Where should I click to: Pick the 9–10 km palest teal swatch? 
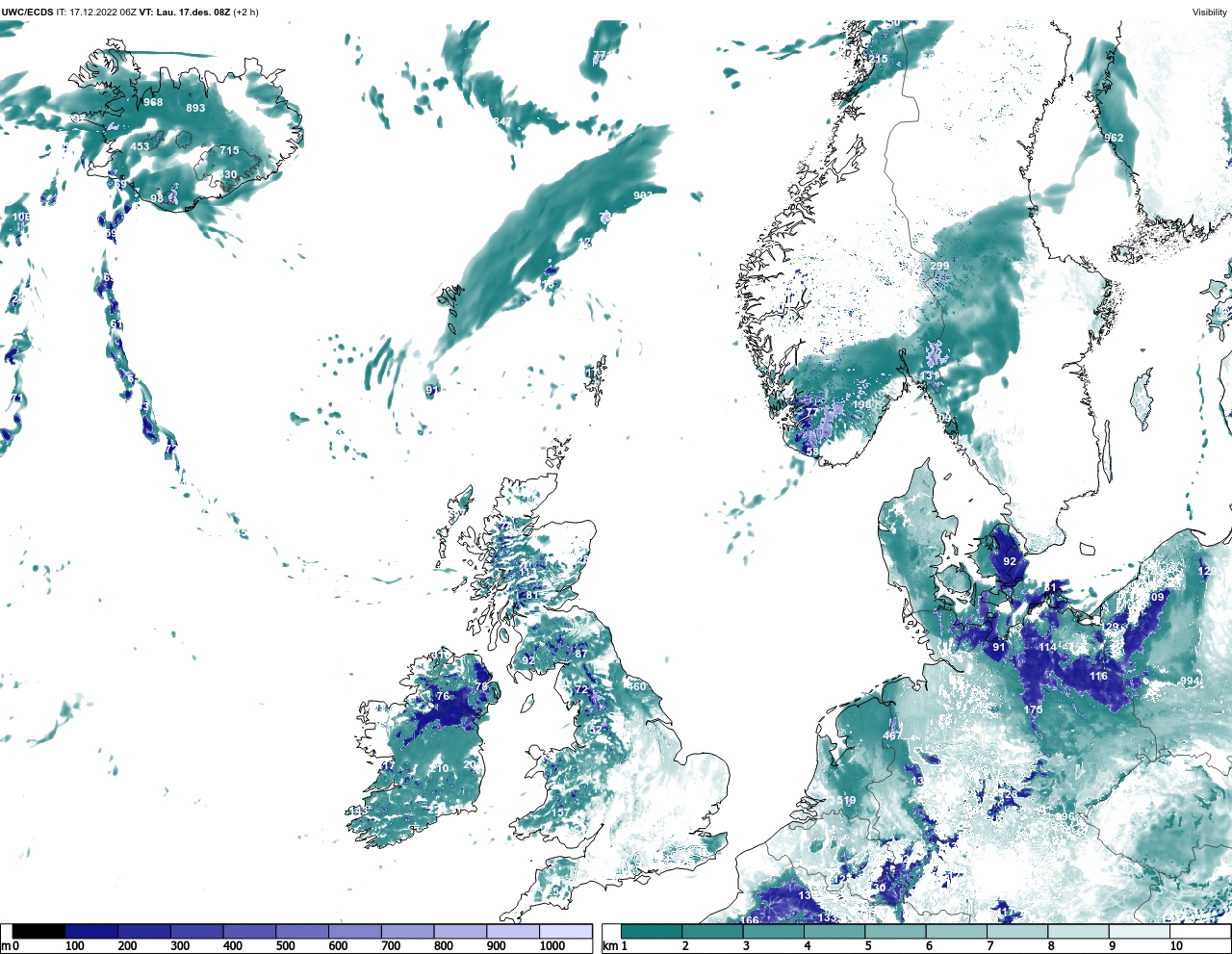click(1141, 932)
